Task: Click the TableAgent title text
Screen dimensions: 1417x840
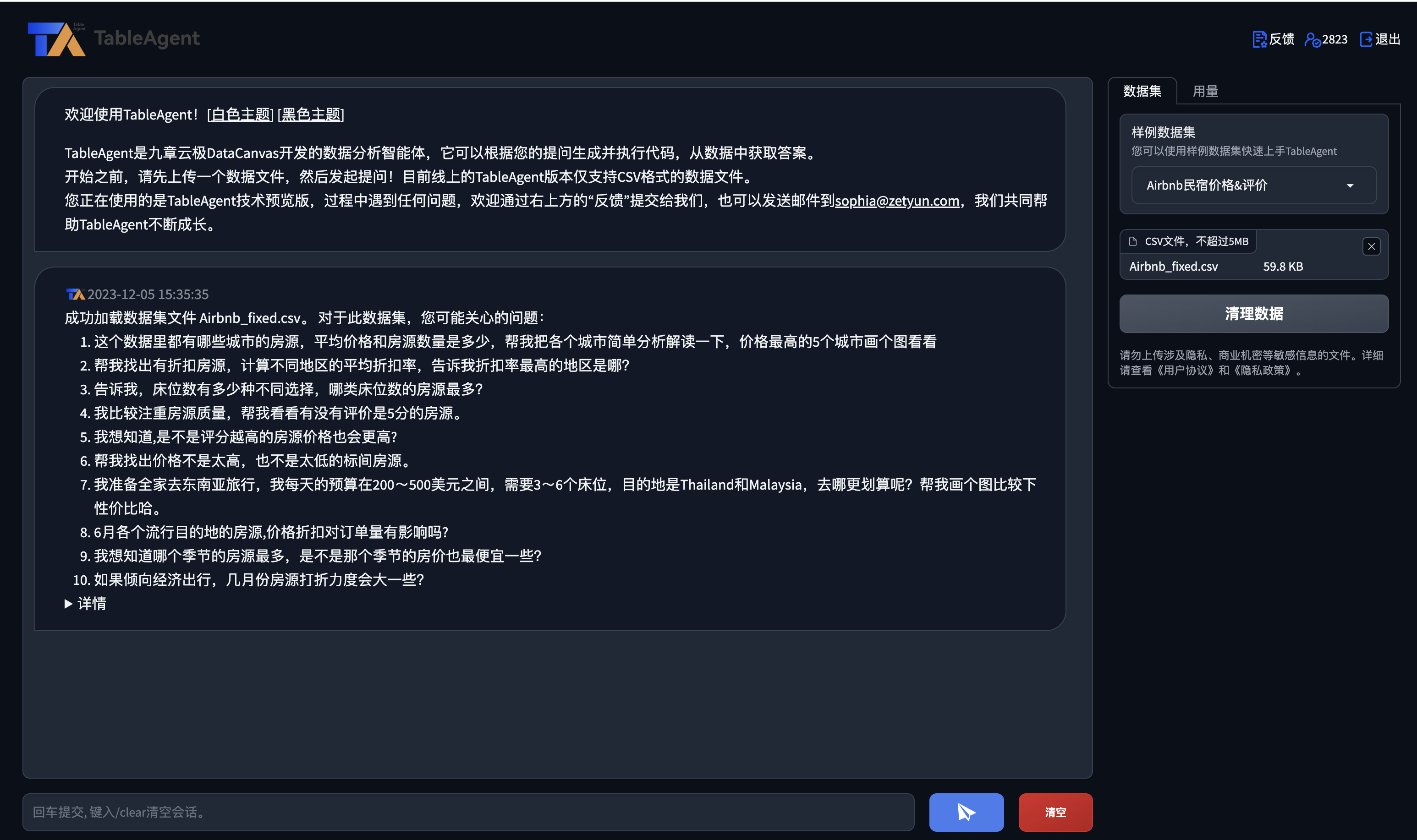Action: tap(147, 38)
